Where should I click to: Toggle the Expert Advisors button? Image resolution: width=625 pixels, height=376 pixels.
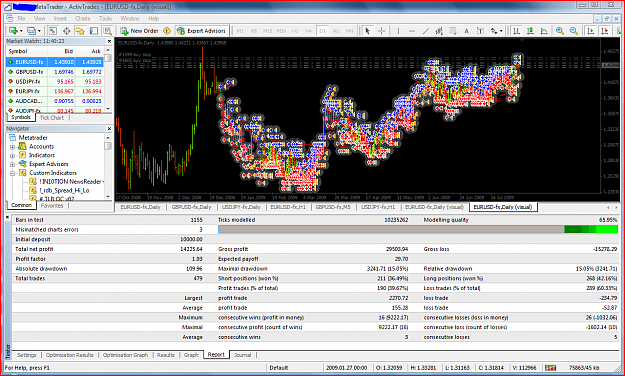click(x=201, y=31)
